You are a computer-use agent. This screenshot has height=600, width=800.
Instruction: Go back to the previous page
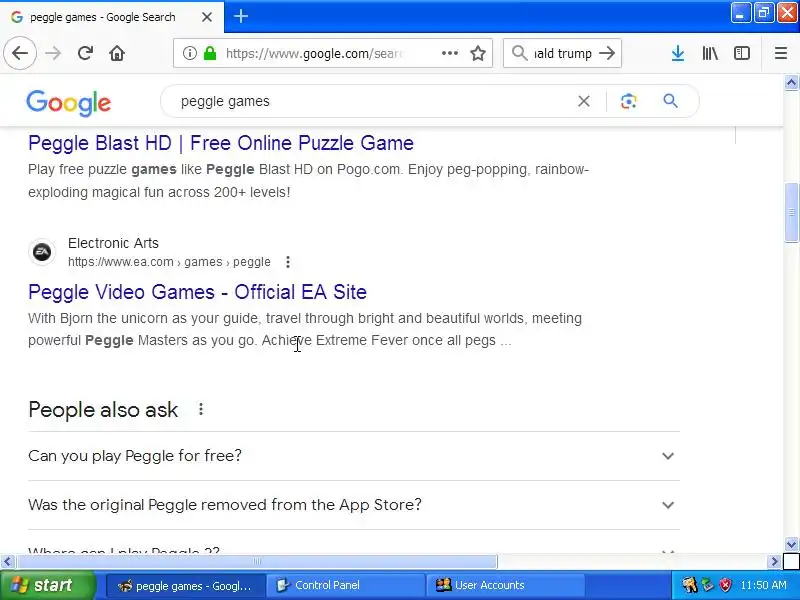20,53
